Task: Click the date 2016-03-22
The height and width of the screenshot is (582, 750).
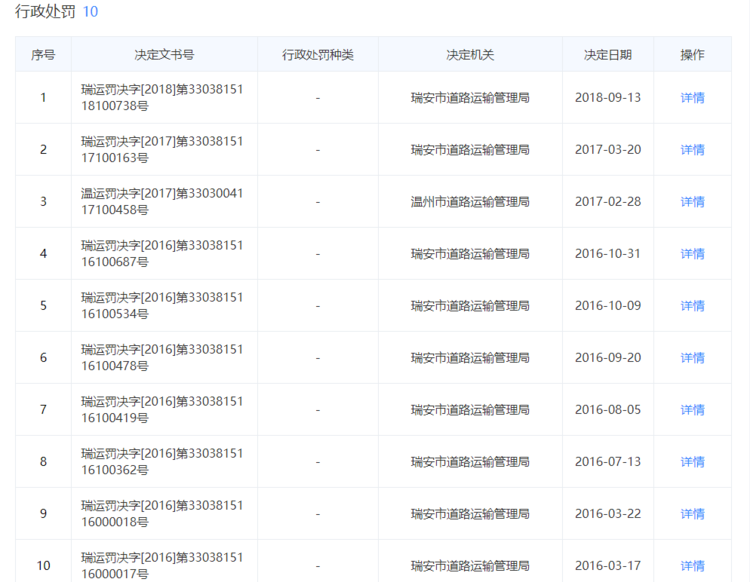Action: (608, 514)
